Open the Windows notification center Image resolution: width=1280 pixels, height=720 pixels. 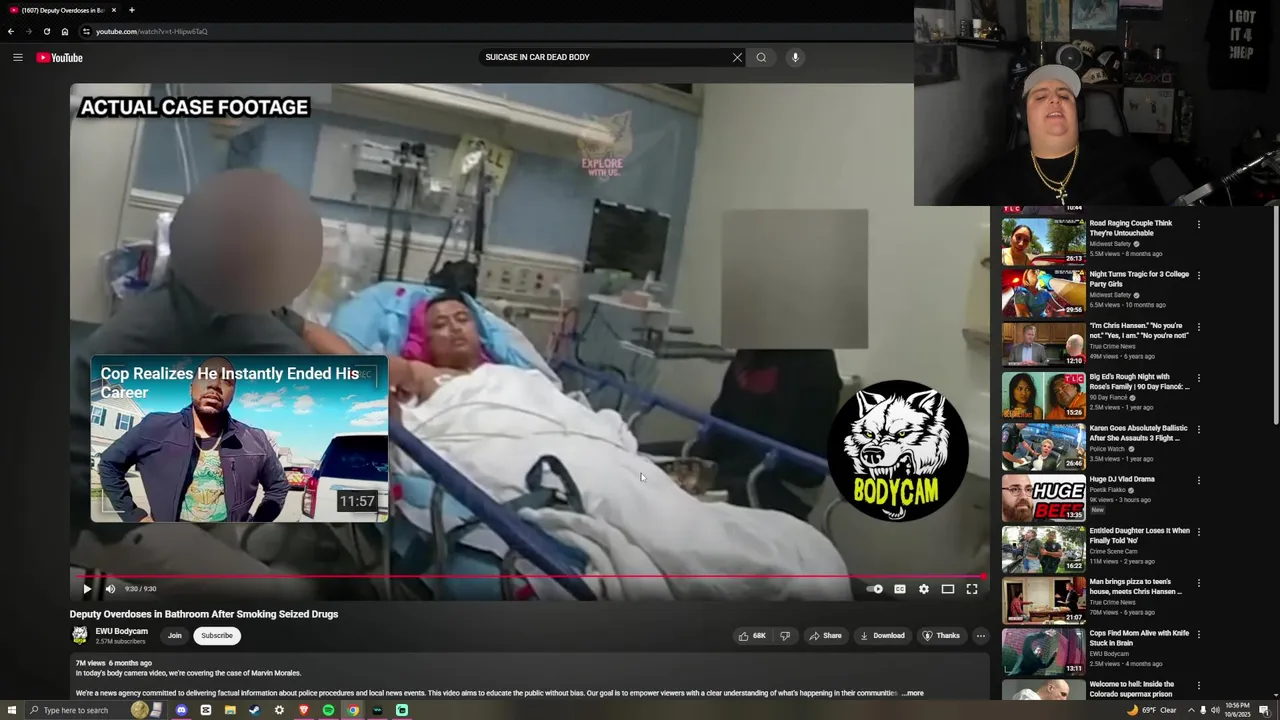pos(1264,710)
